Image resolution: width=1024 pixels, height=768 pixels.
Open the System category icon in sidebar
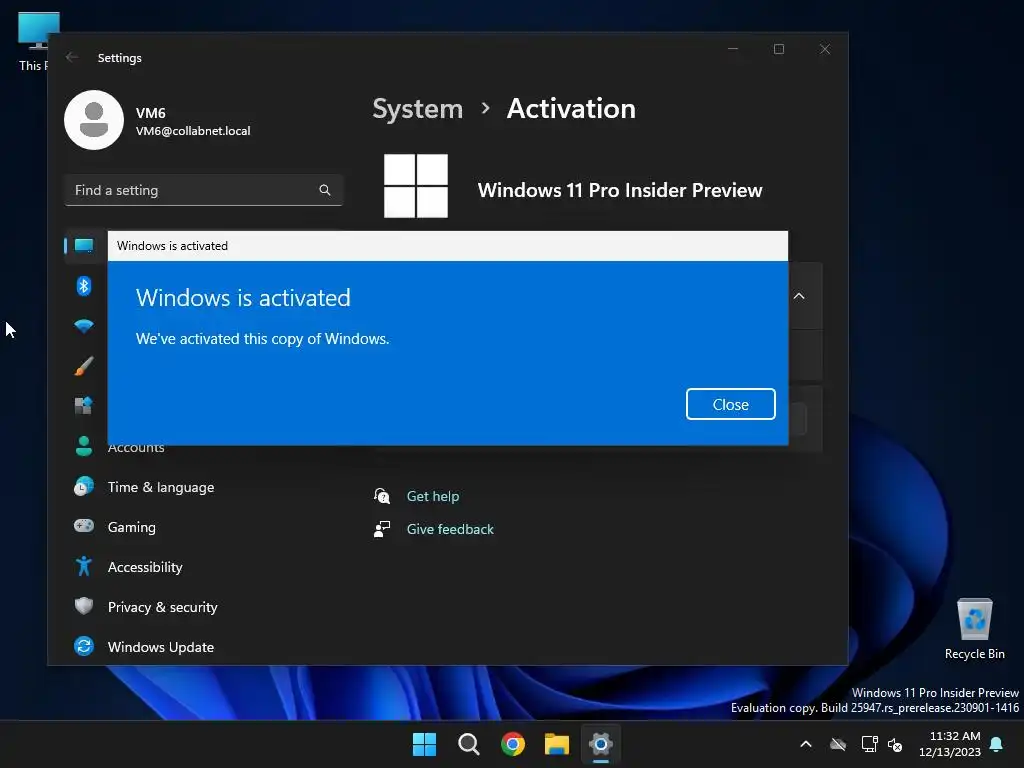click(x=84, y=246)
